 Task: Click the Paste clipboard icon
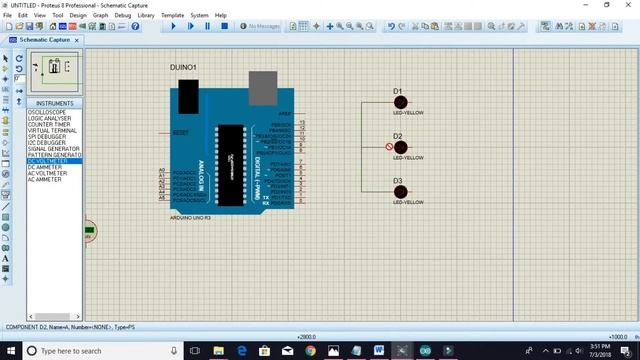pos(435,26)
